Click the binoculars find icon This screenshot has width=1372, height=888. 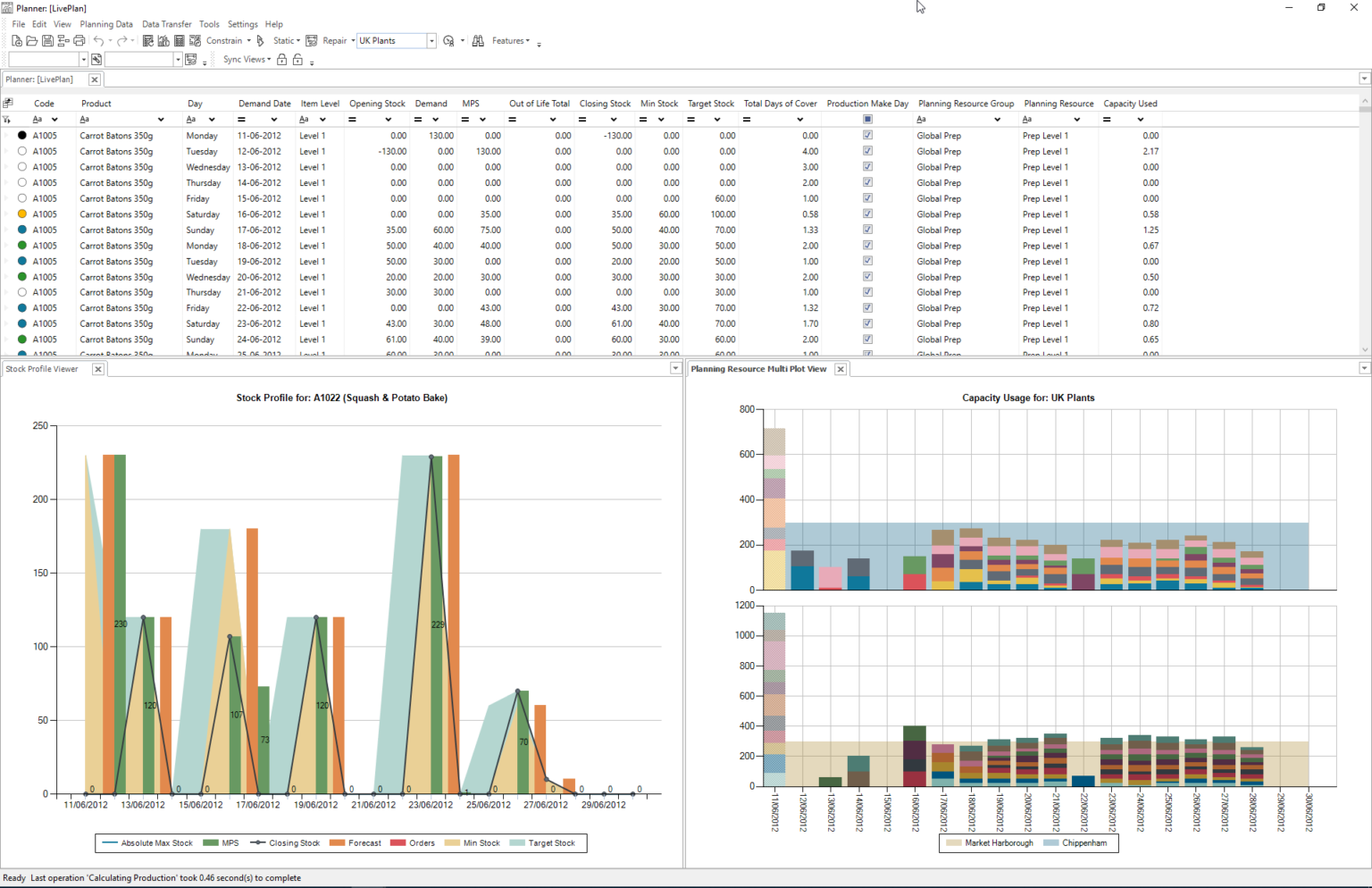(x=478, y=41)
